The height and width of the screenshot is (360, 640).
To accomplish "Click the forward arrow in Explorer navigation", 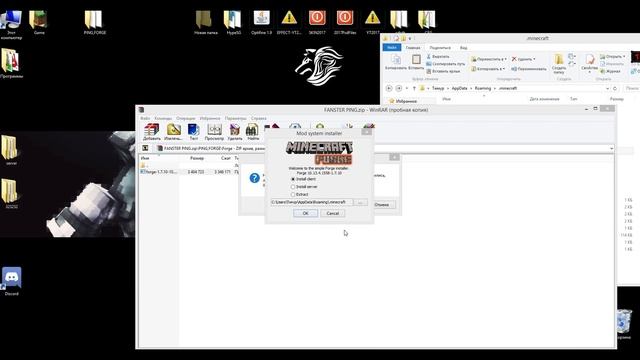I will [x=399, y=88].
